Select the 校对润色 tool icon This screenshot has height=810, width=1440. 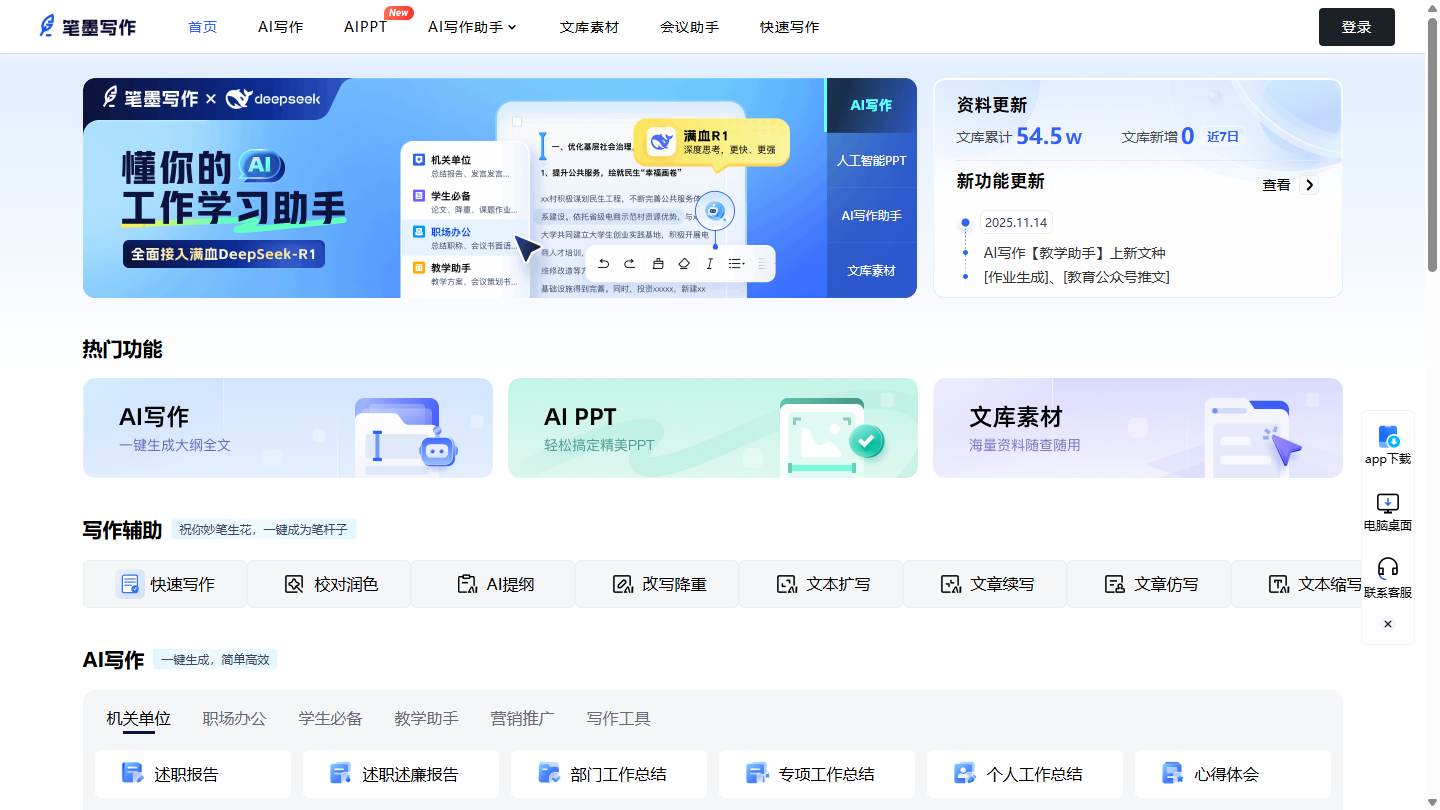pos(294,584)
